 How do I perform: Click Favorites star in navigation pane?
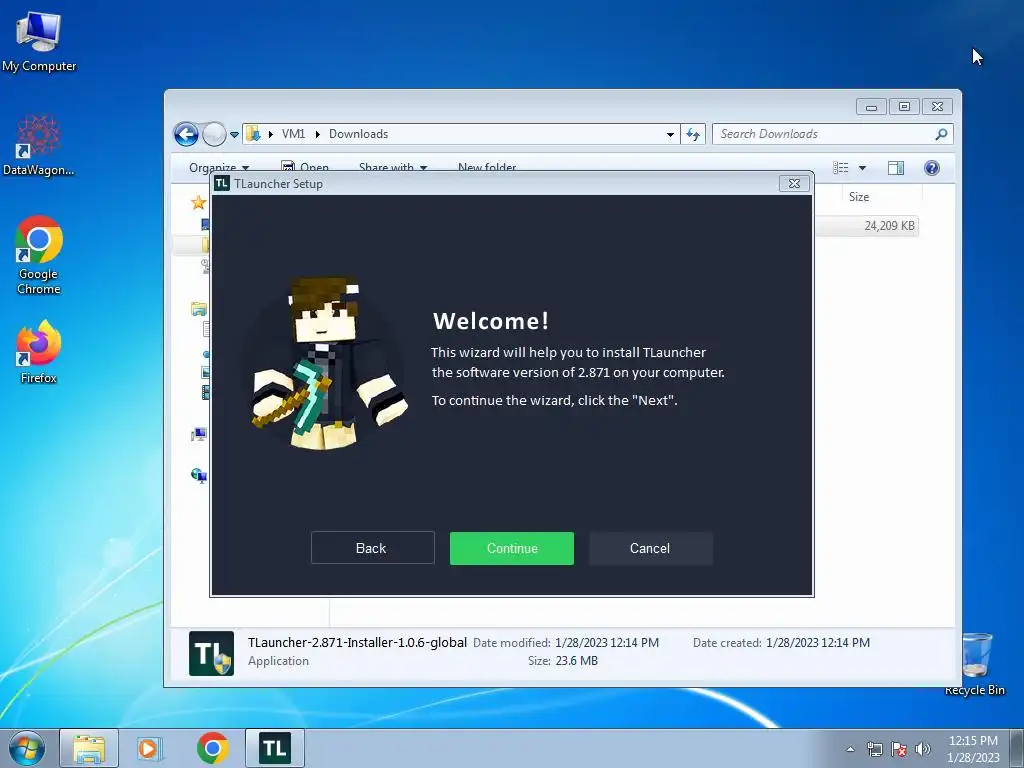(x=198, y=202)
